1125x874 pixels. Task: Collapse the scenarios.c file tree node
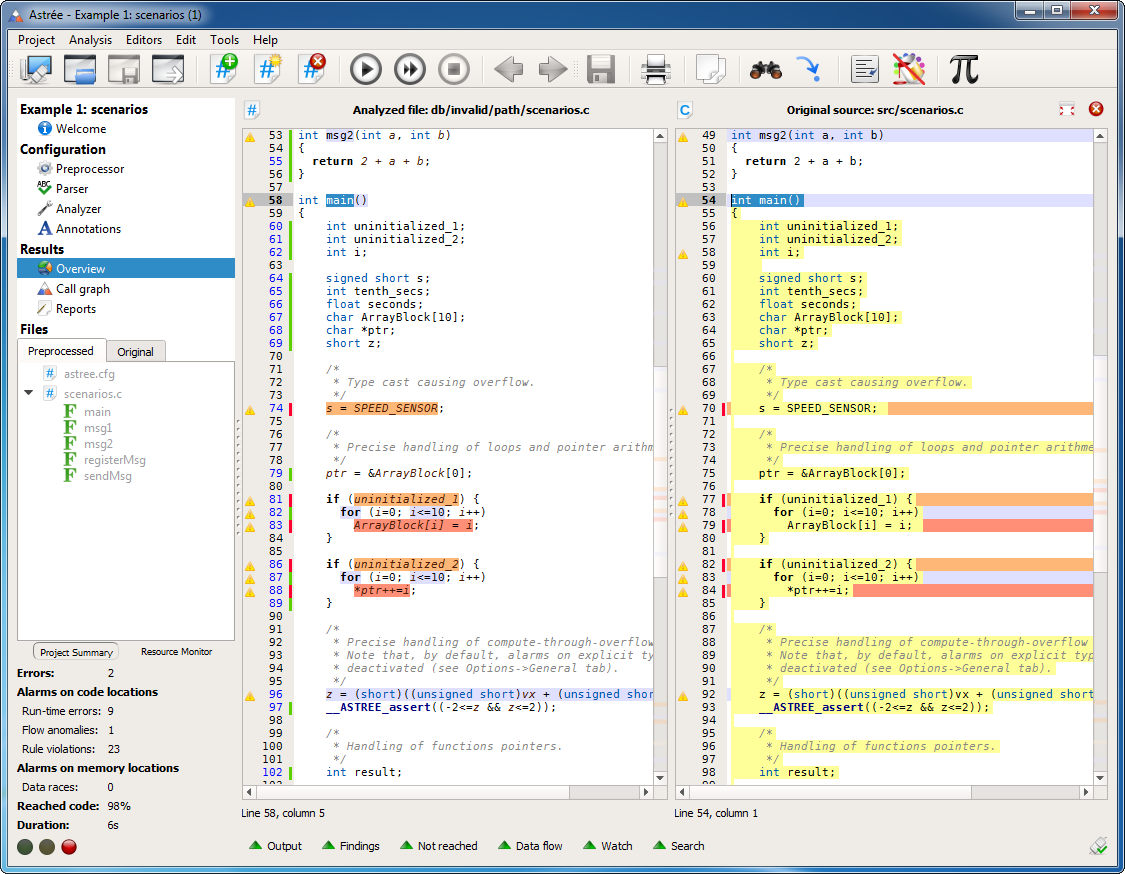click(x=29, y=393)
